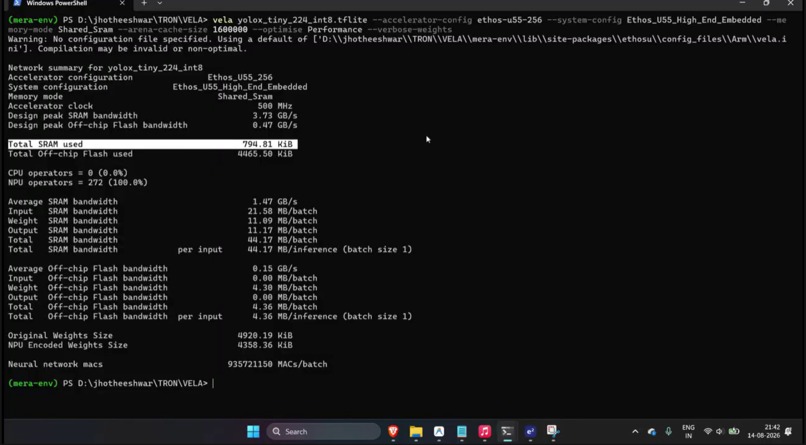Change the ENG IN input language

(688, 432)
